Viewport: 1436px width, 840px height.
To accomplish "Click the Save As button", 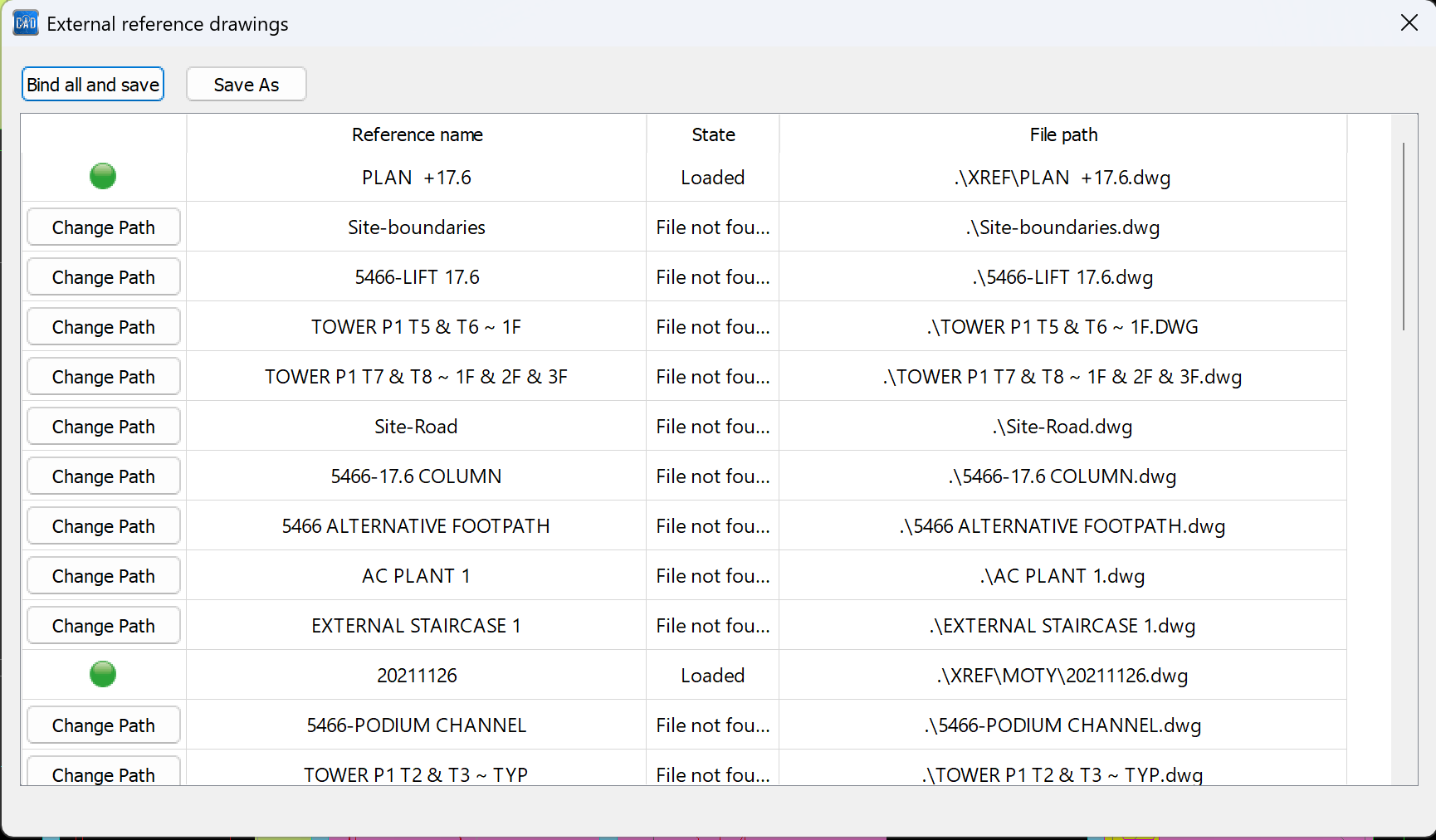I will [x=246, y=85].
